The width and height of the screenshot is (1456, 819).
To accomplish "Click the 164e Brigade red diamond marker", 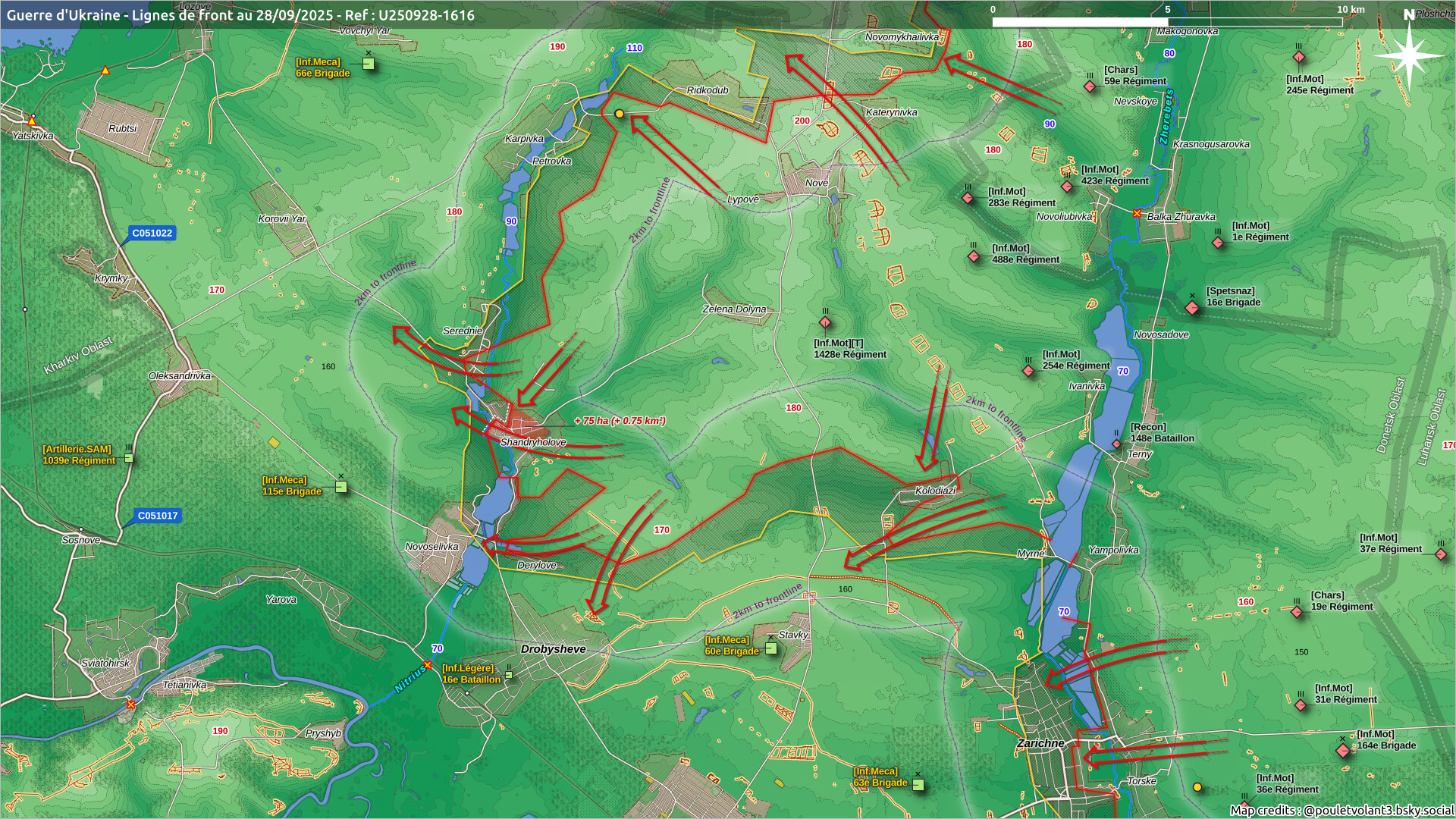I will tap(1343, 750).
